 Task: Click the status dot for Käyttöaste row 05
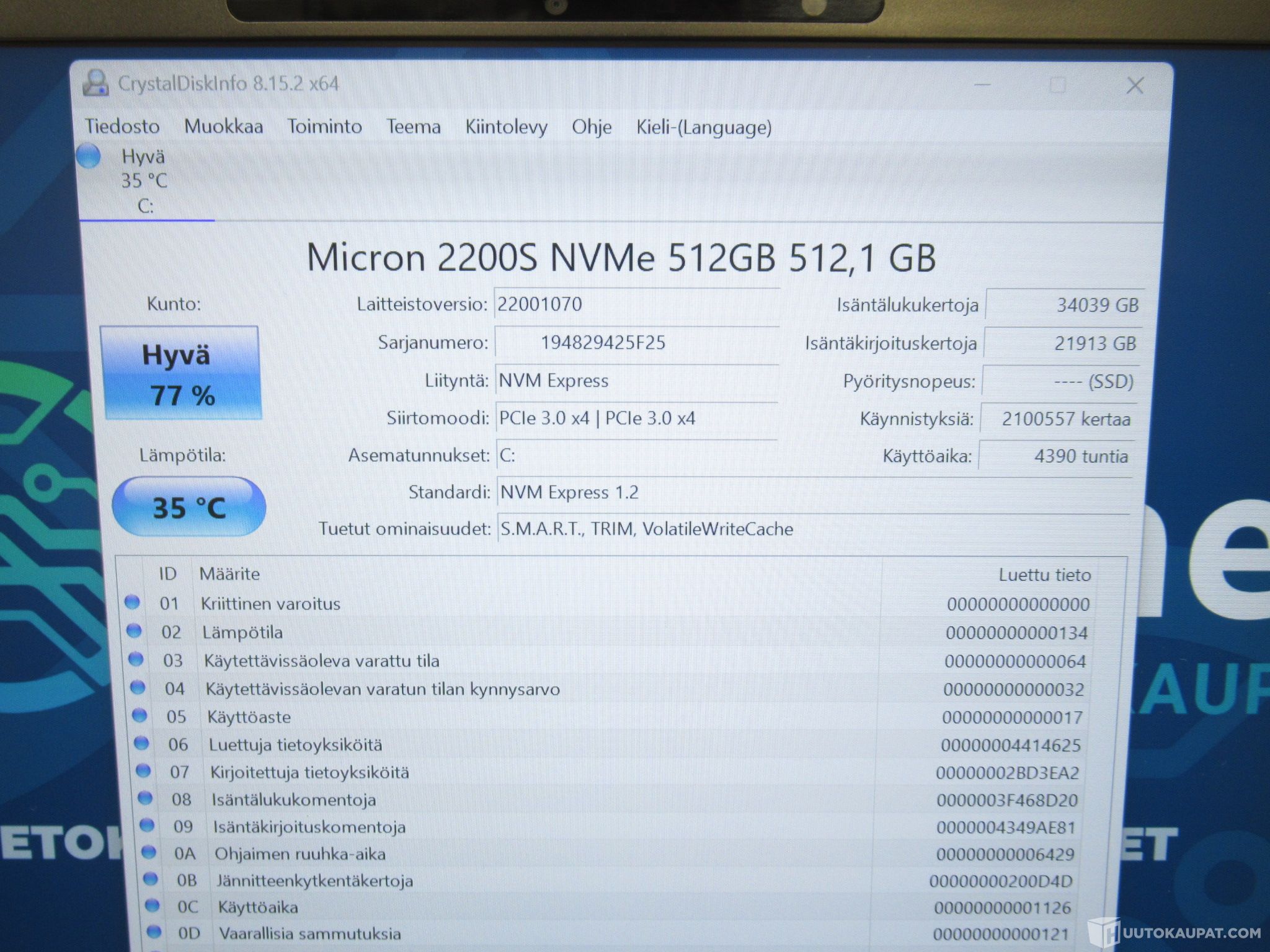tap(140, 715)
